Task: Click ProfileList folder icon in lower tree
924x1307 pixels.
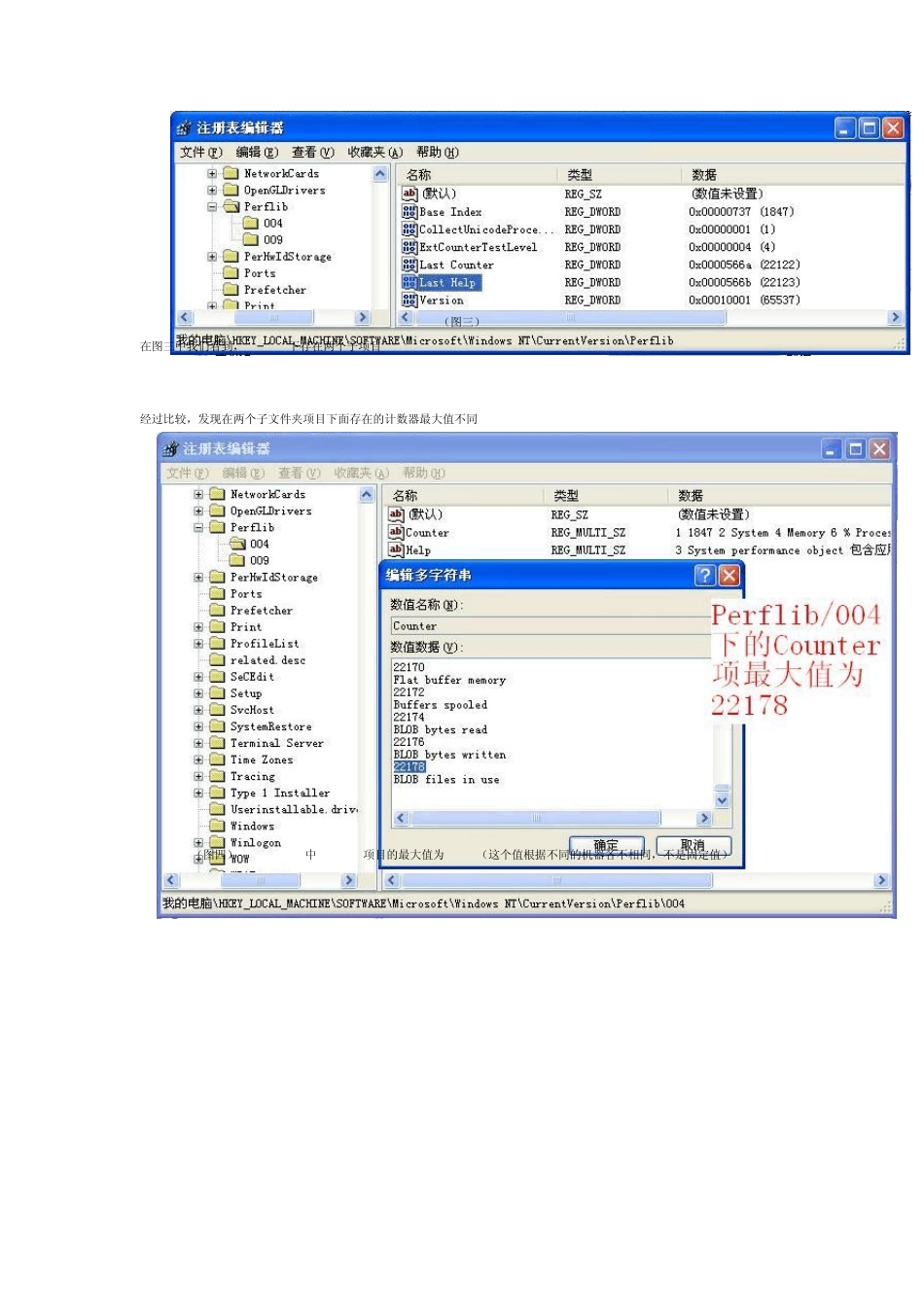Action: 217,644
